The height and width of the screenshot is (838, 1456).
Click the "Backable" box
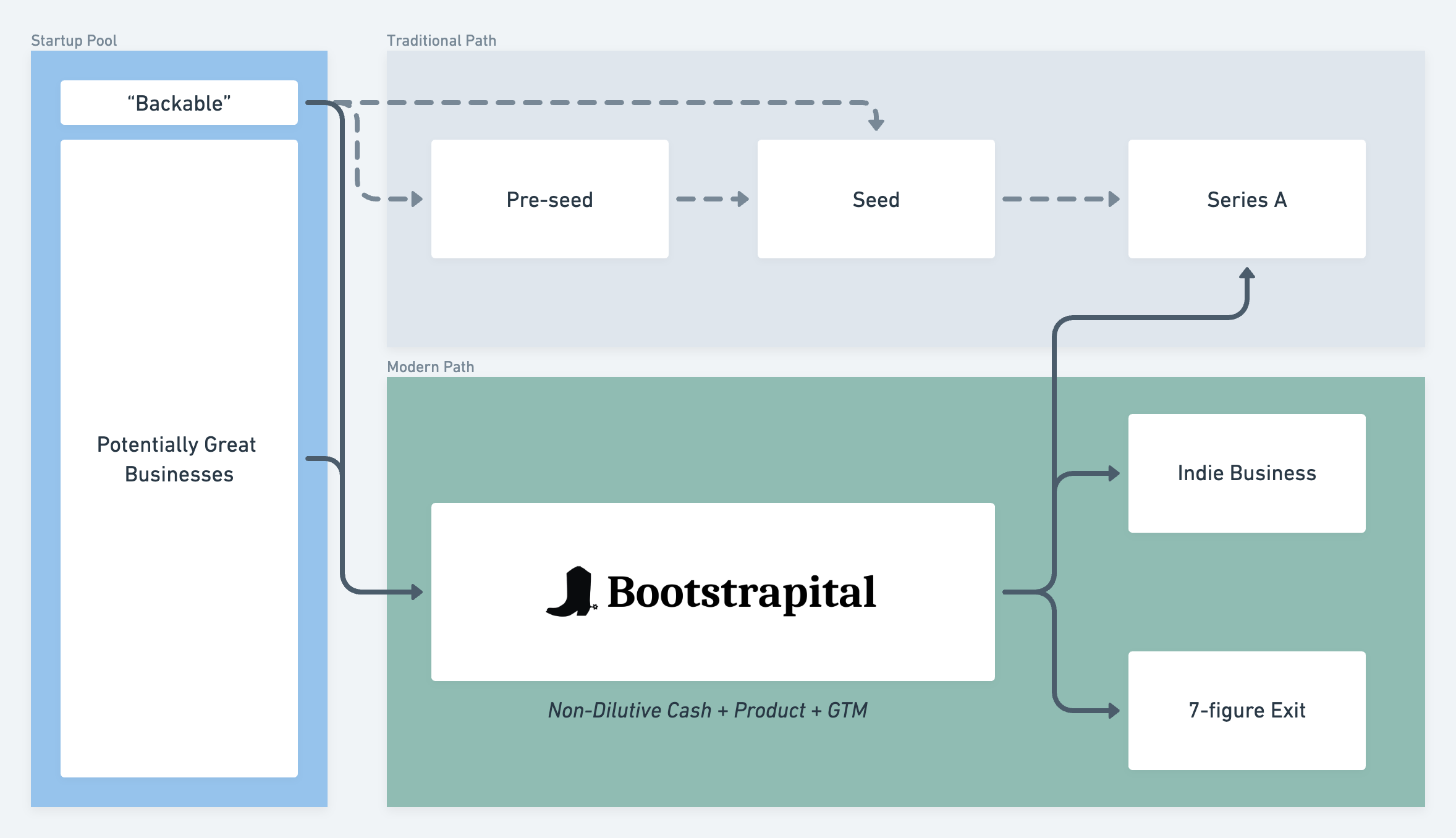tap(179, 103)
